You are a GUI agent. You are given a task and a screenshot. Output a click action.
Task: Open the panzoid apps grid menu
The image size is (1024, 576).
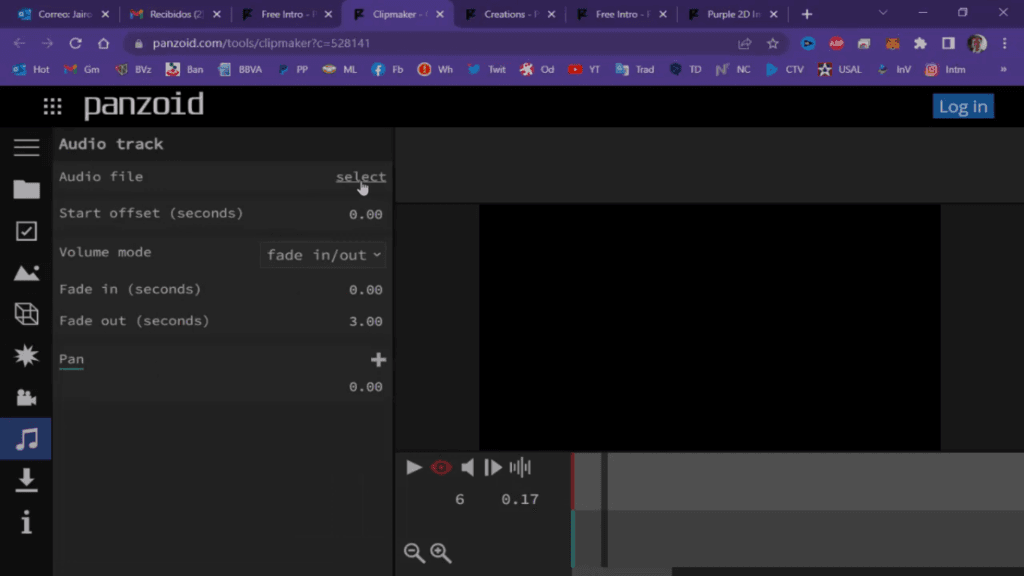tap(52, 107)
